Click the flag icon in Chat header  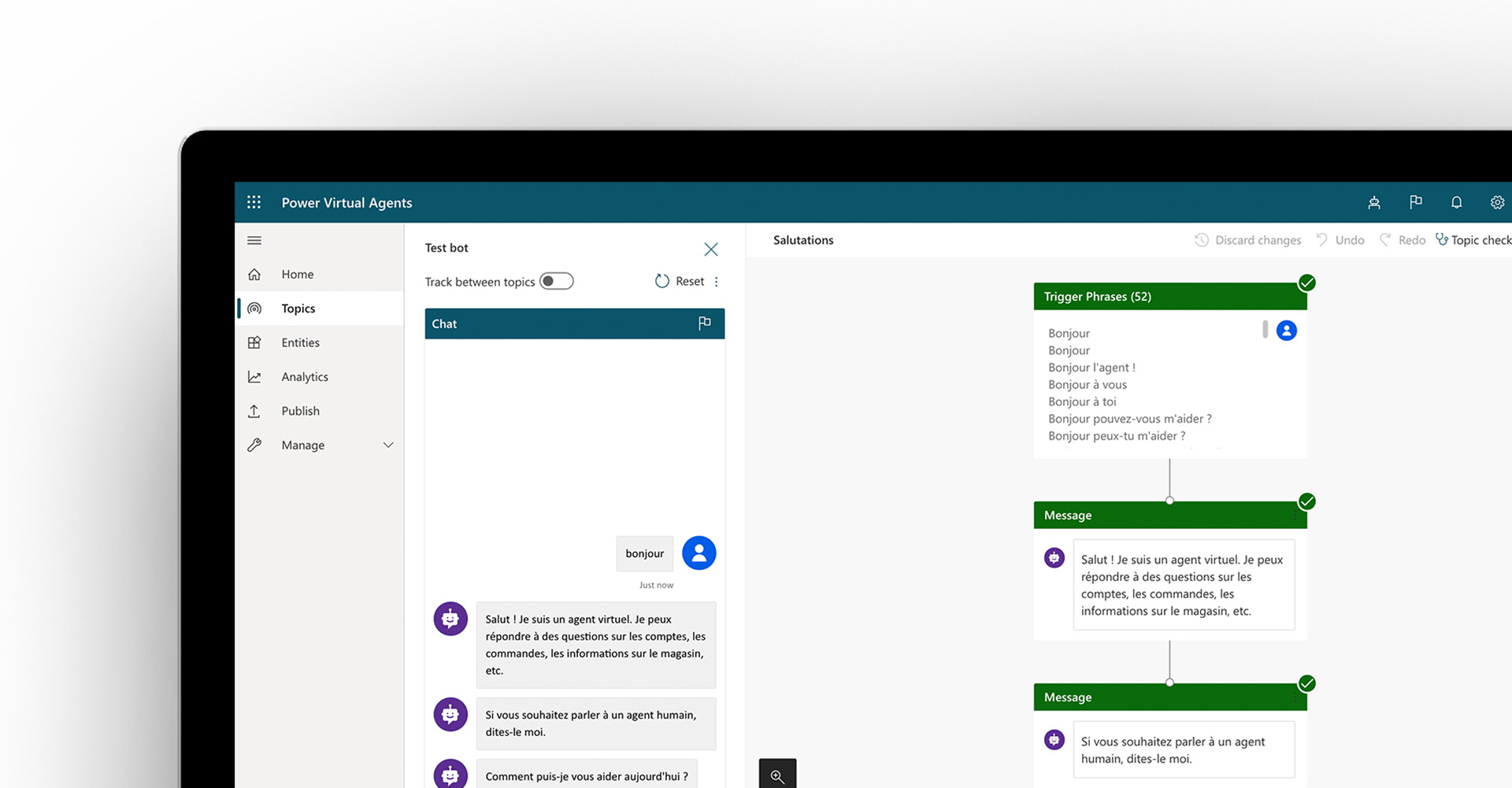(704, 324)
